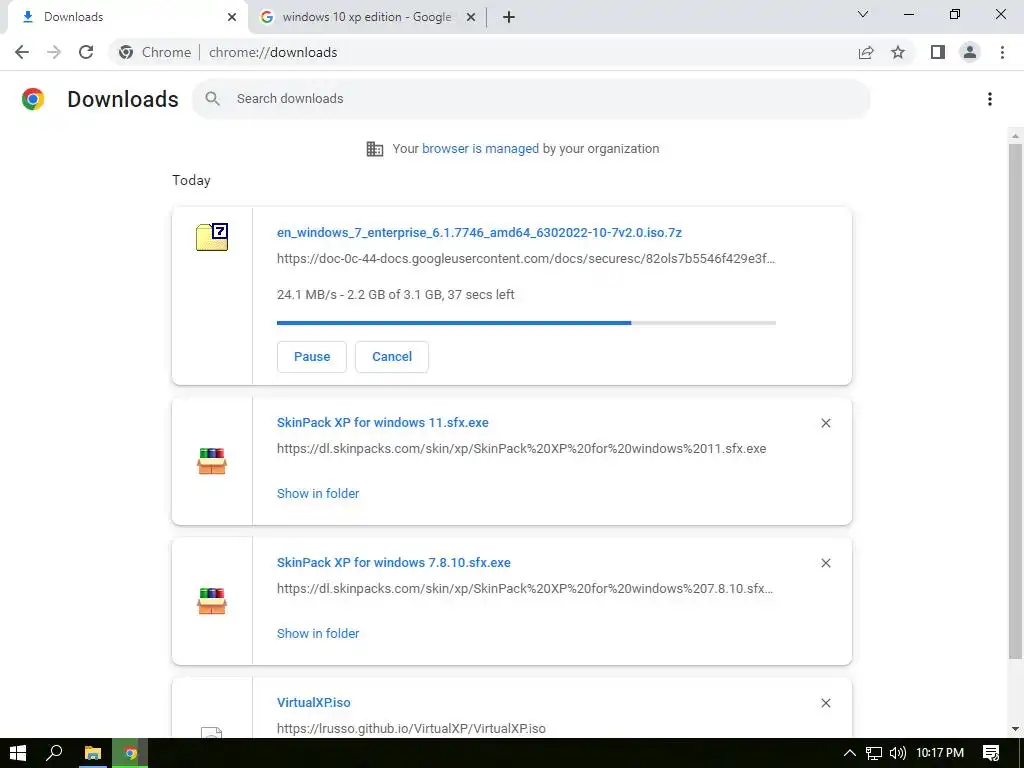Click the scrollbar down arrow
Viewport: 1024px width, 768px height.
(x=1015, y=728)
